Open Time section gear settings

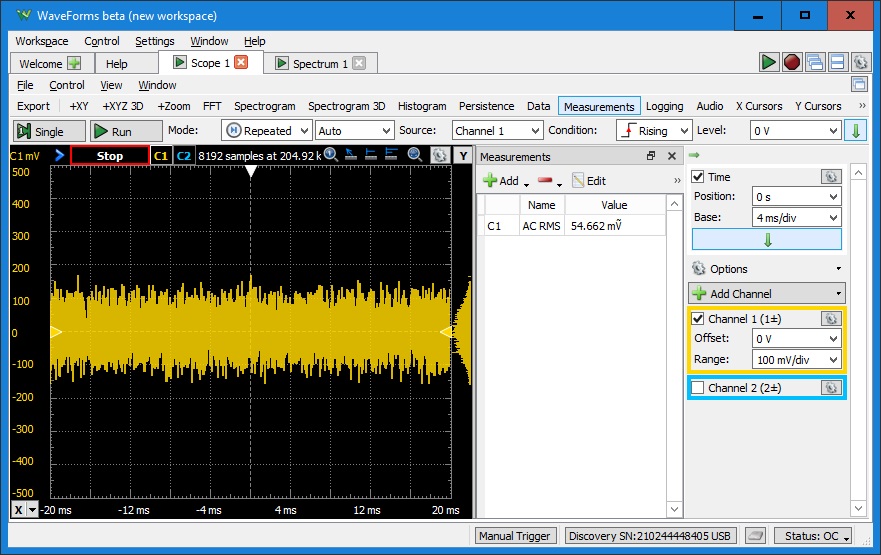point(830,176)
